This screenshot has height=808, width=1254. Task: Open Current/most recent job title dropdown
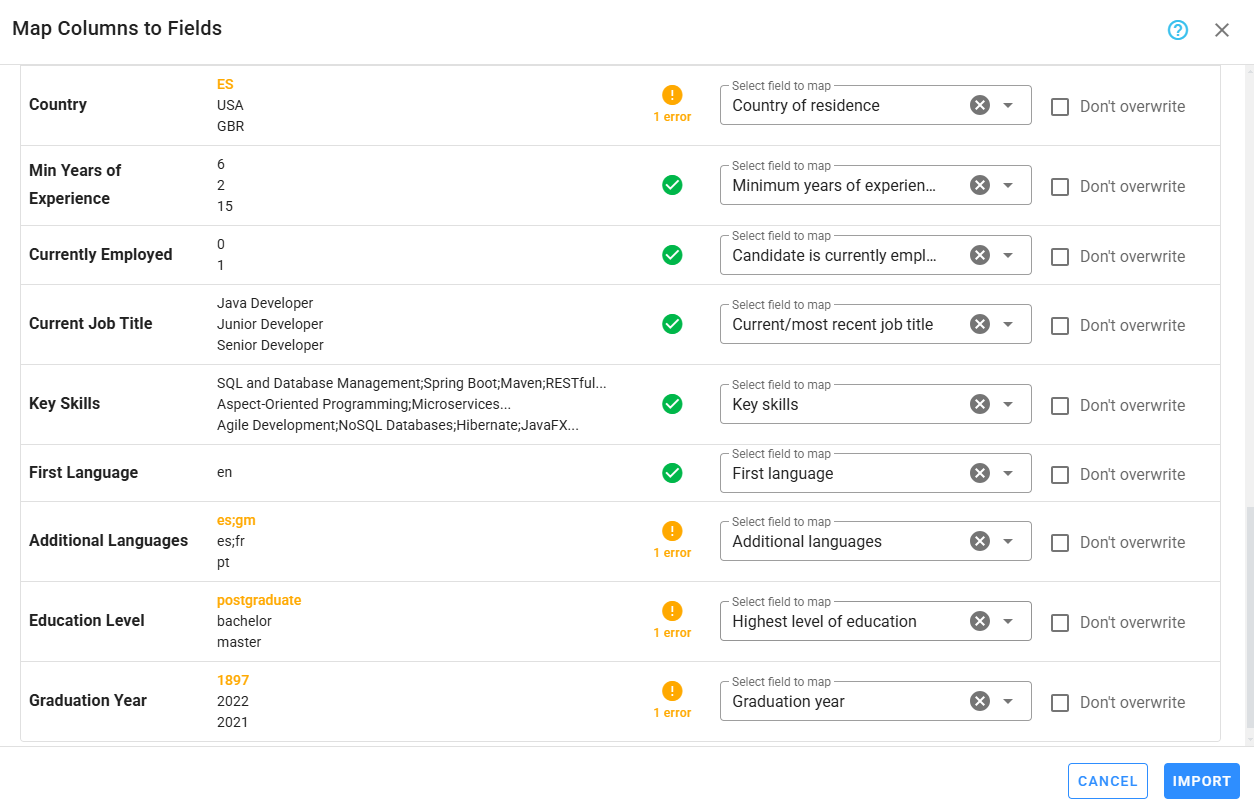(1008, 324)
